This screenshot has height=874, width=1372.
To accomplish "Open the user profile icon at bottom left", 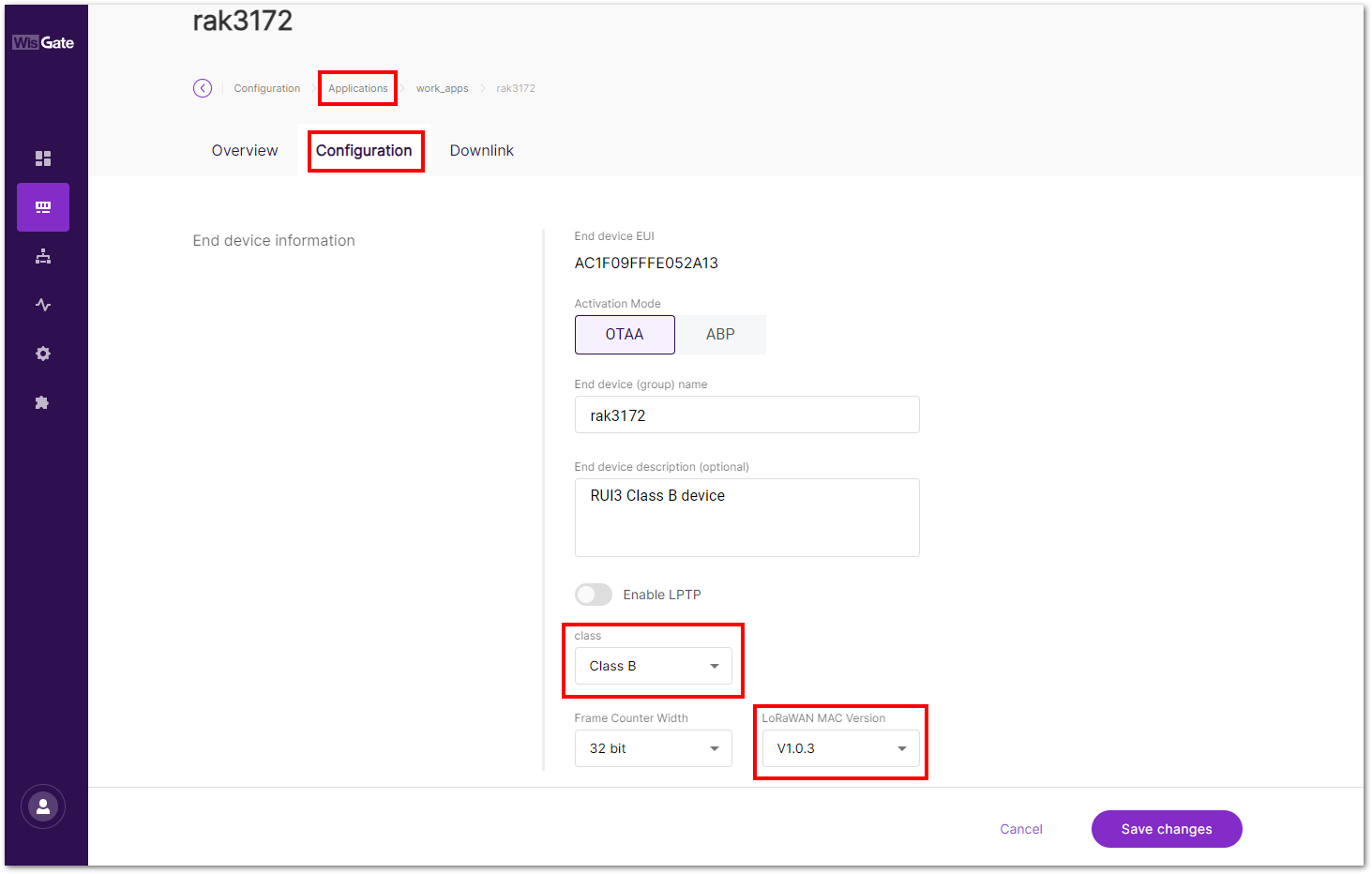I will [42, 806].
